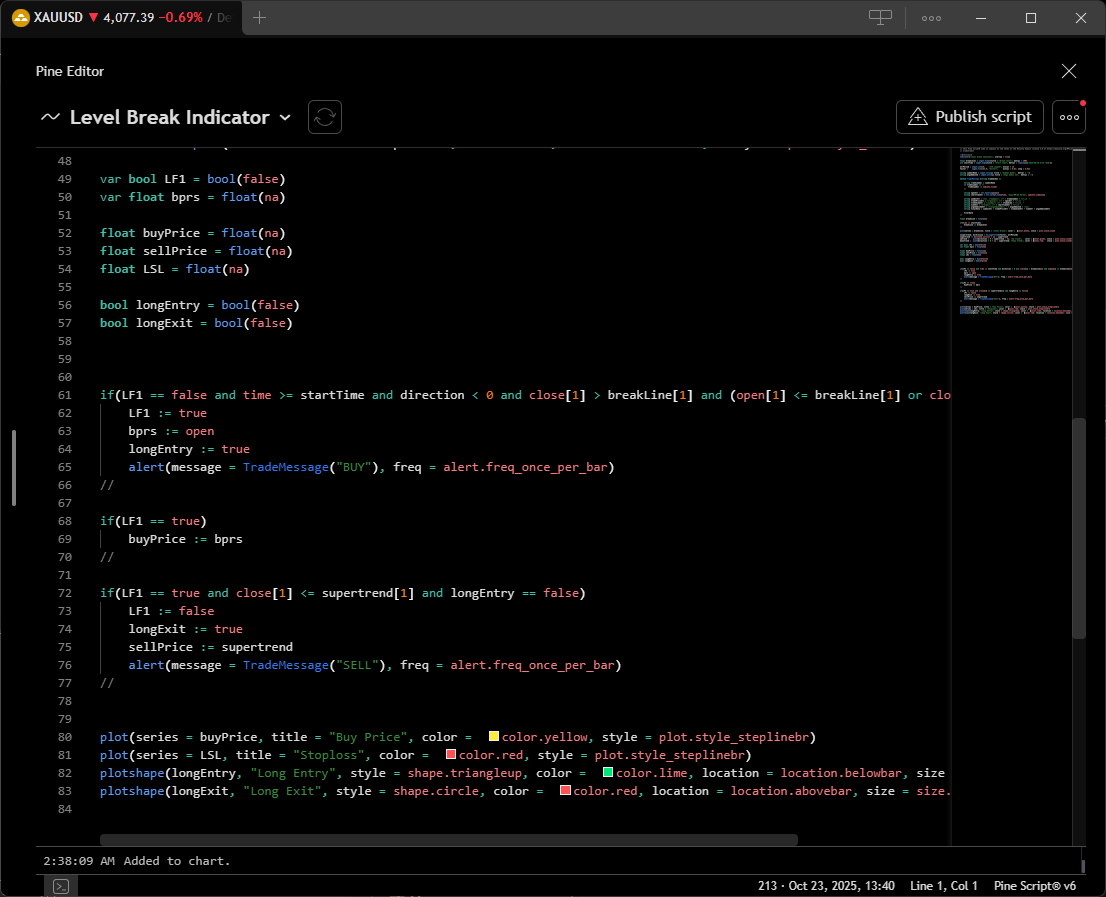Viewport: 1106px width, 897px height.
Task: Click the vertical scrollbar thumb of editor
Action: [1078, 529]
